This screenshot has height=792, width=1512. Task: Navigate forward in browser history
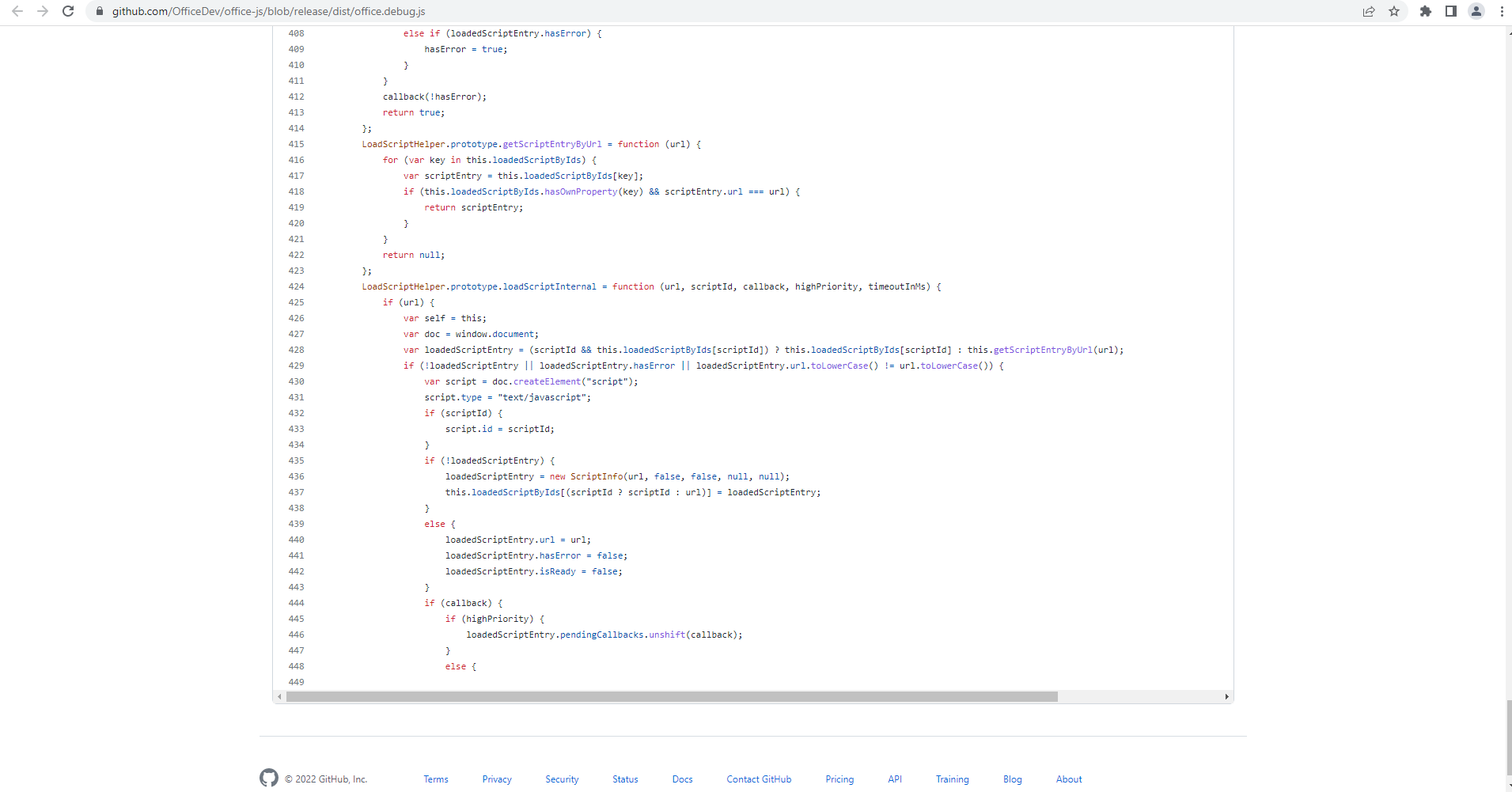(x=44, y=11)
